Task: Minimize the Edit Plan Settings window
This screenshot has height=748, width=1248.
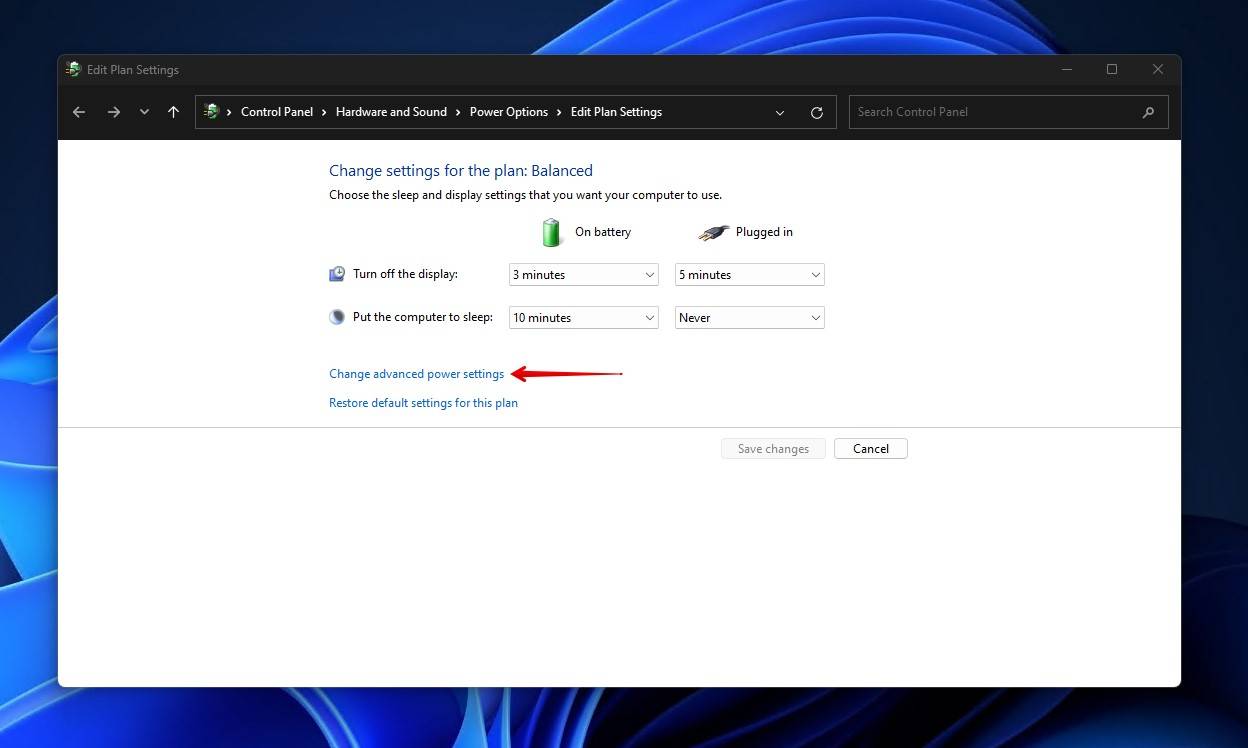Action: point(1066,69)
